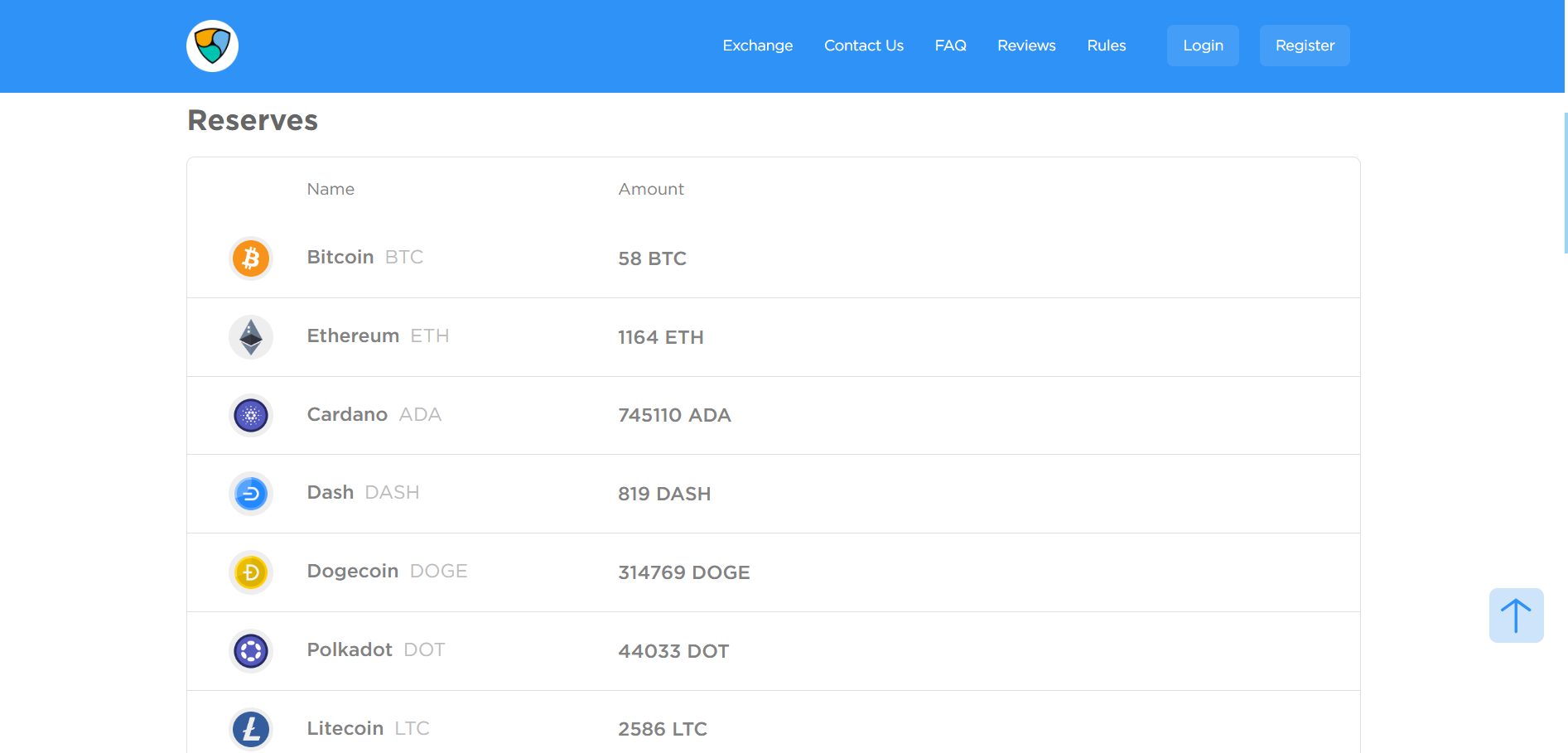Click the Litecoin coin icon
The image size is (1568, 753).
(x=251, y=729)
